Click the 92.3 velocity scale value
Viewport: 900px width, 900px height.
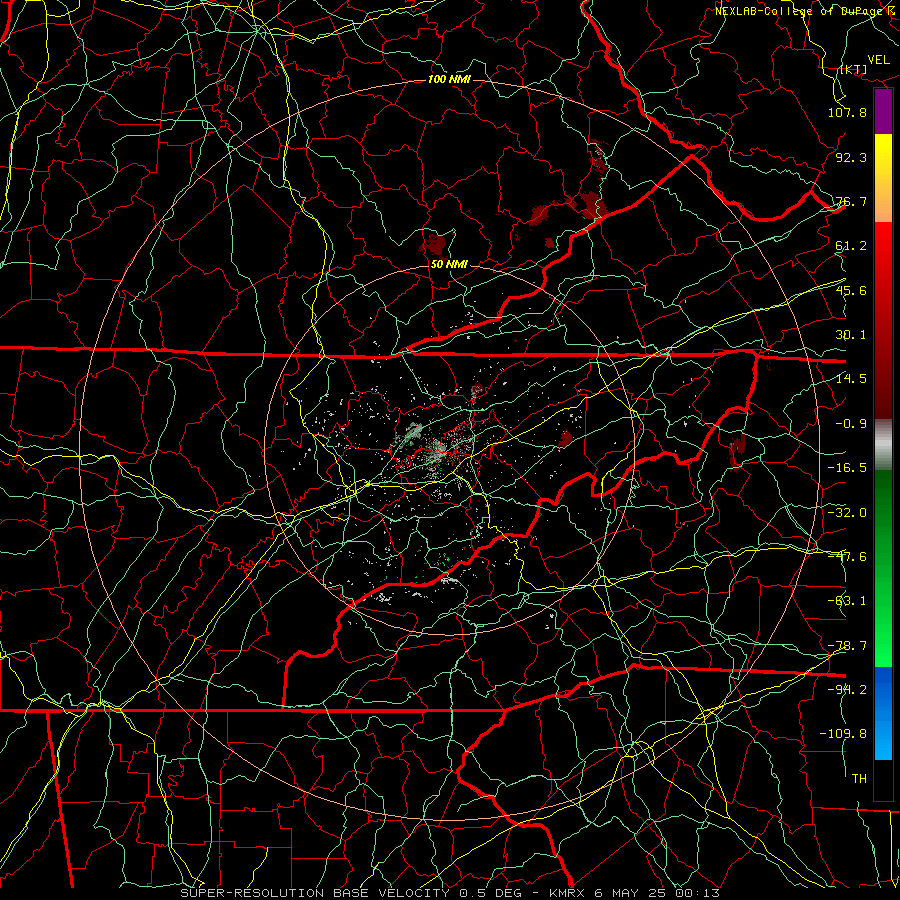[851, 157]
